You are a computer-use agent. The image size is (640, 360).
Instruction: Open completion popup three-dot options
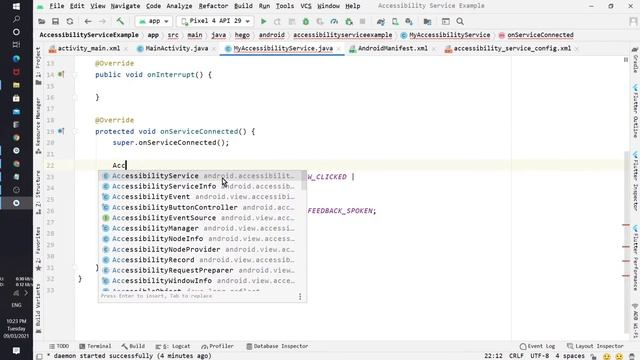point(300,297)
